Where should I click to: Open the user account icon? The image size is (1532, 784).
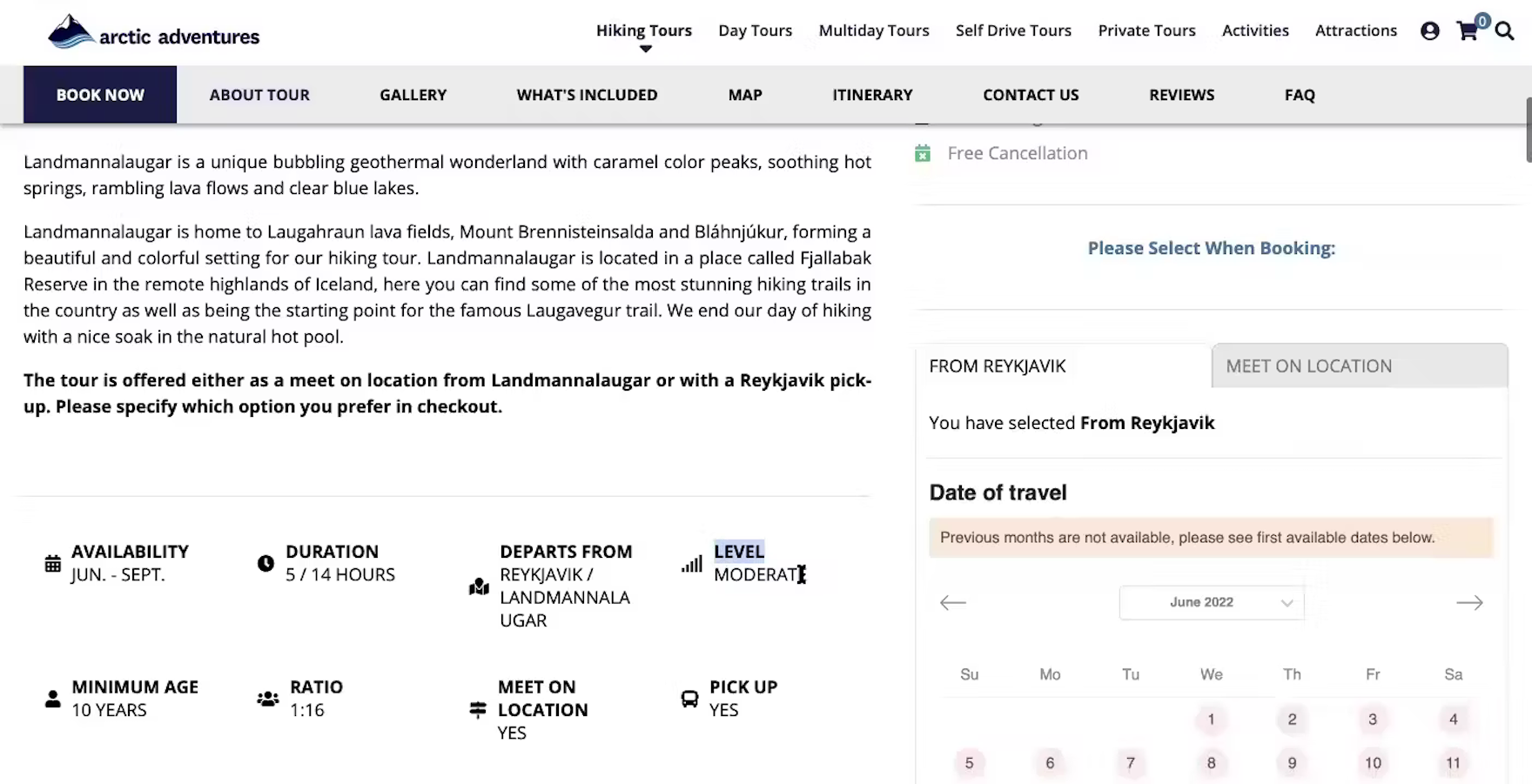pyautogui.click(x=1429, y=31)
